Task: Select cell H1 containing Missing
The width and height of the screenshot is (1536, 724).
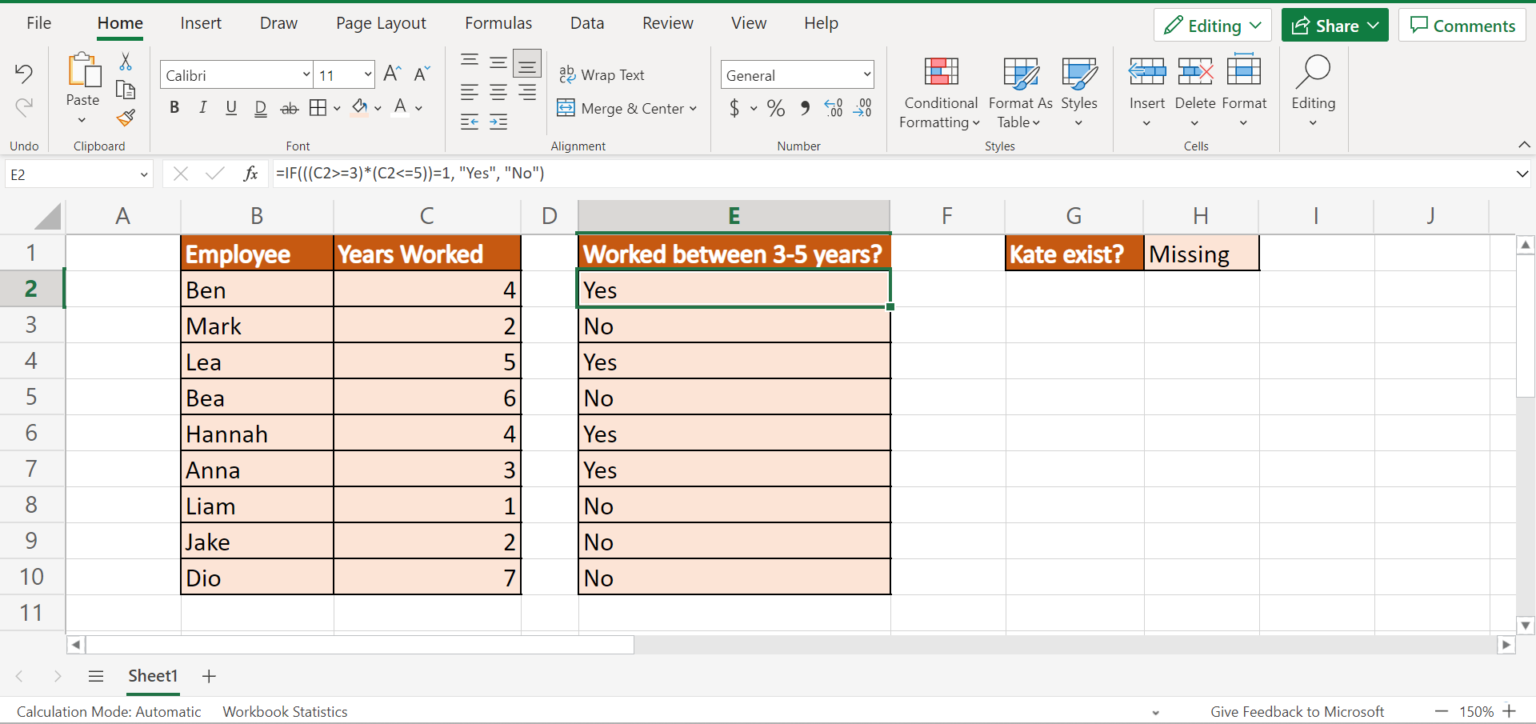Action: [x=1201, y=254]
